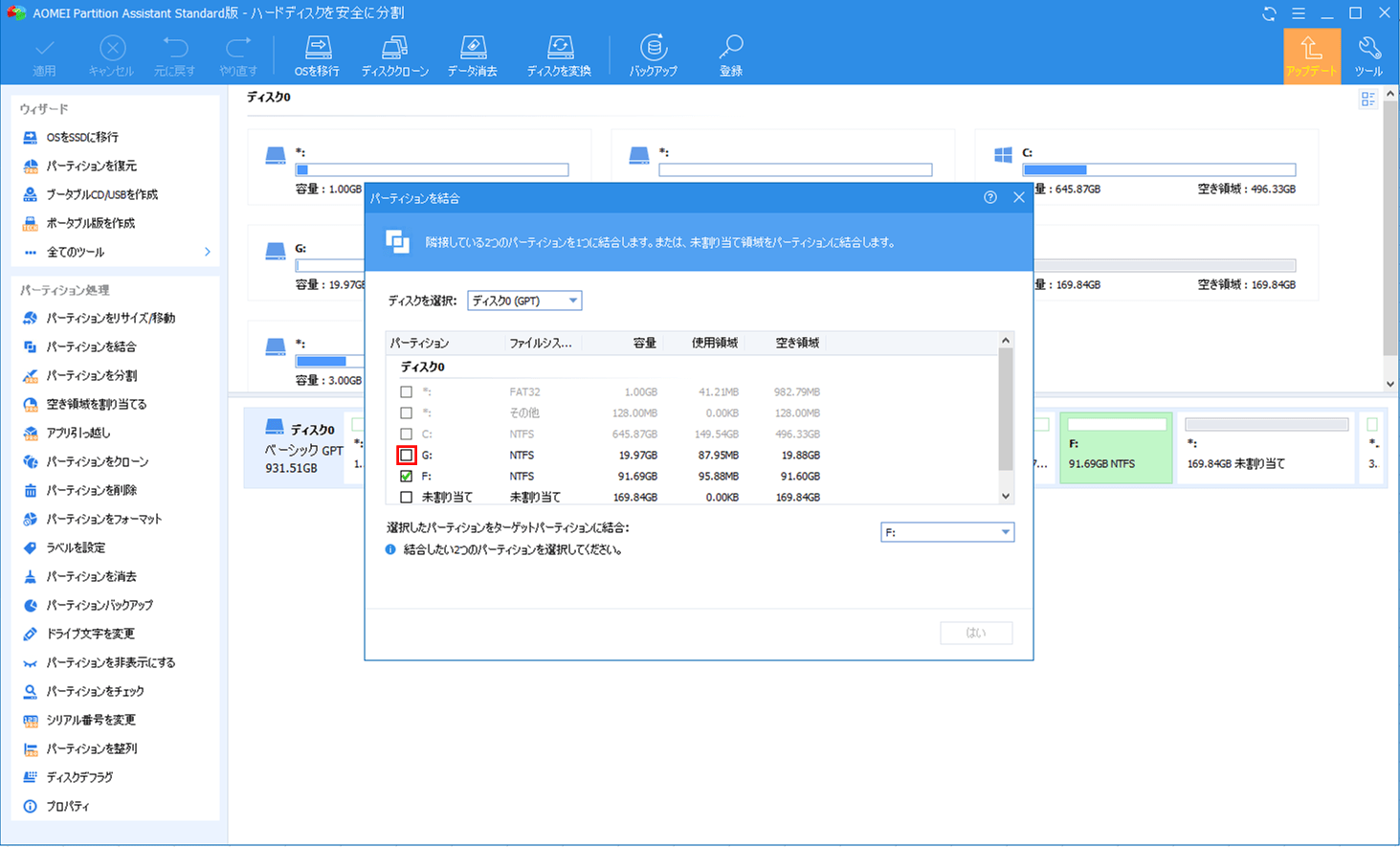The height and width of the screenshot is (847, 1400).
Task: Open the target partition F: dropdown
Action: click(946, 532)
